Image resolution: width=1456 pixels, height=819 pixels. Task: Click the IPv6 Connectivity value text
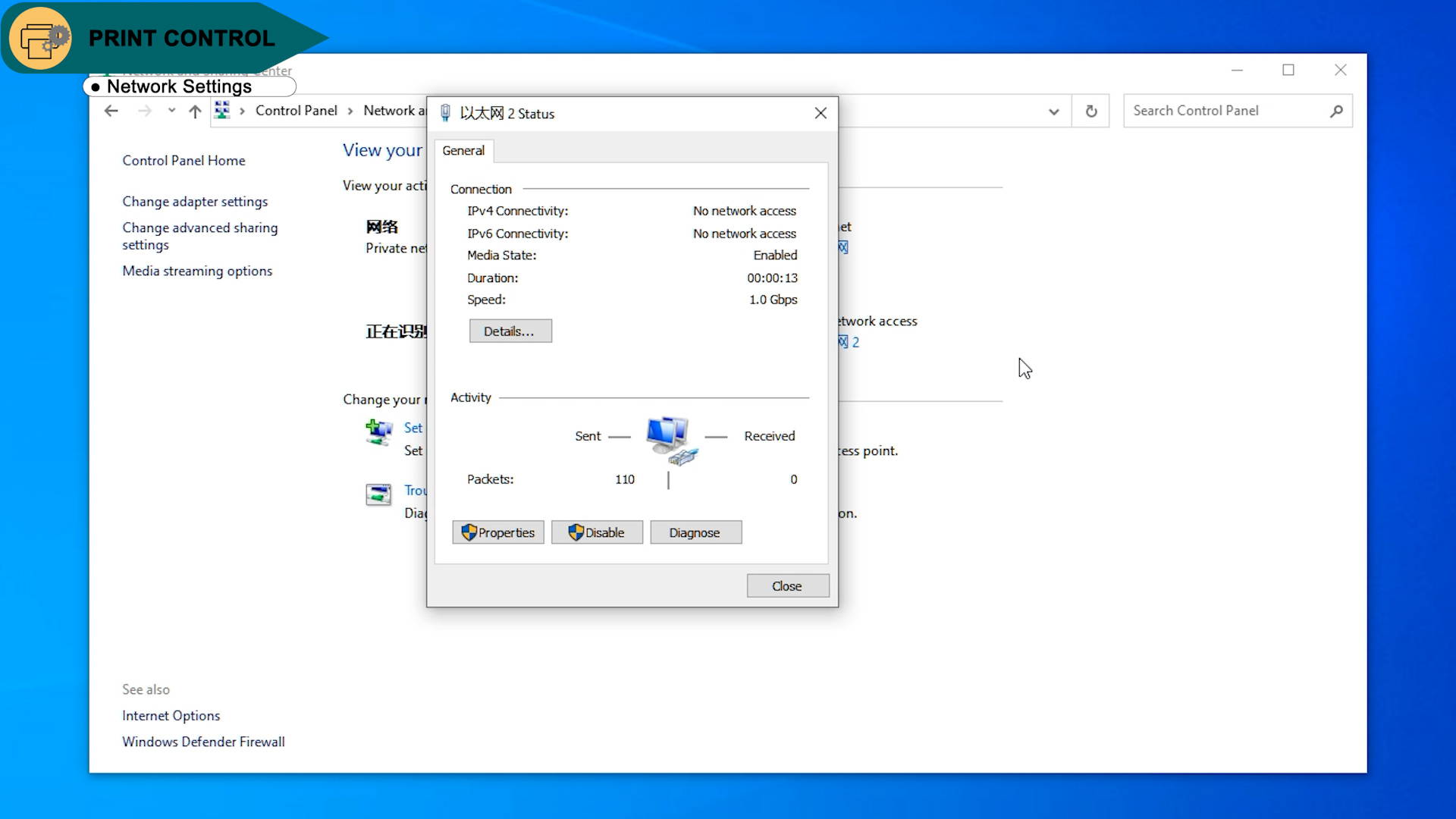pos(745,234)
